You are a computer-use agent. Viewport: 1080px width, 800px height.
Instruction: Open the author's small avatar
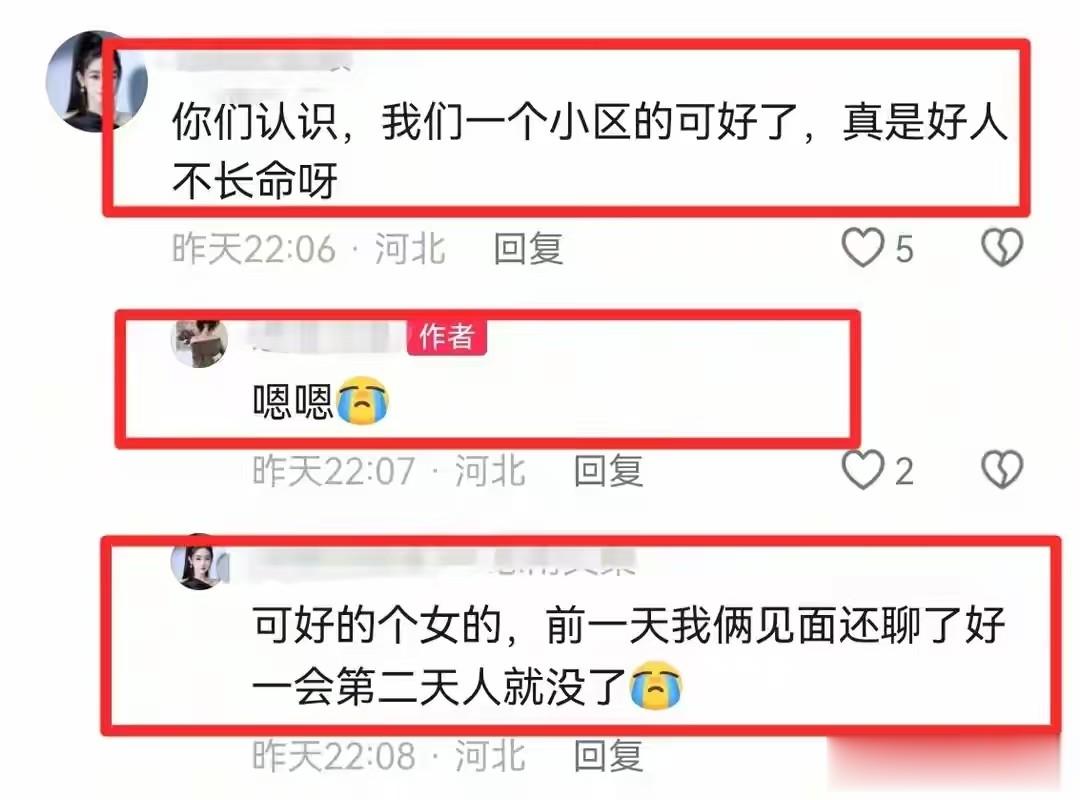pos(200,342)
